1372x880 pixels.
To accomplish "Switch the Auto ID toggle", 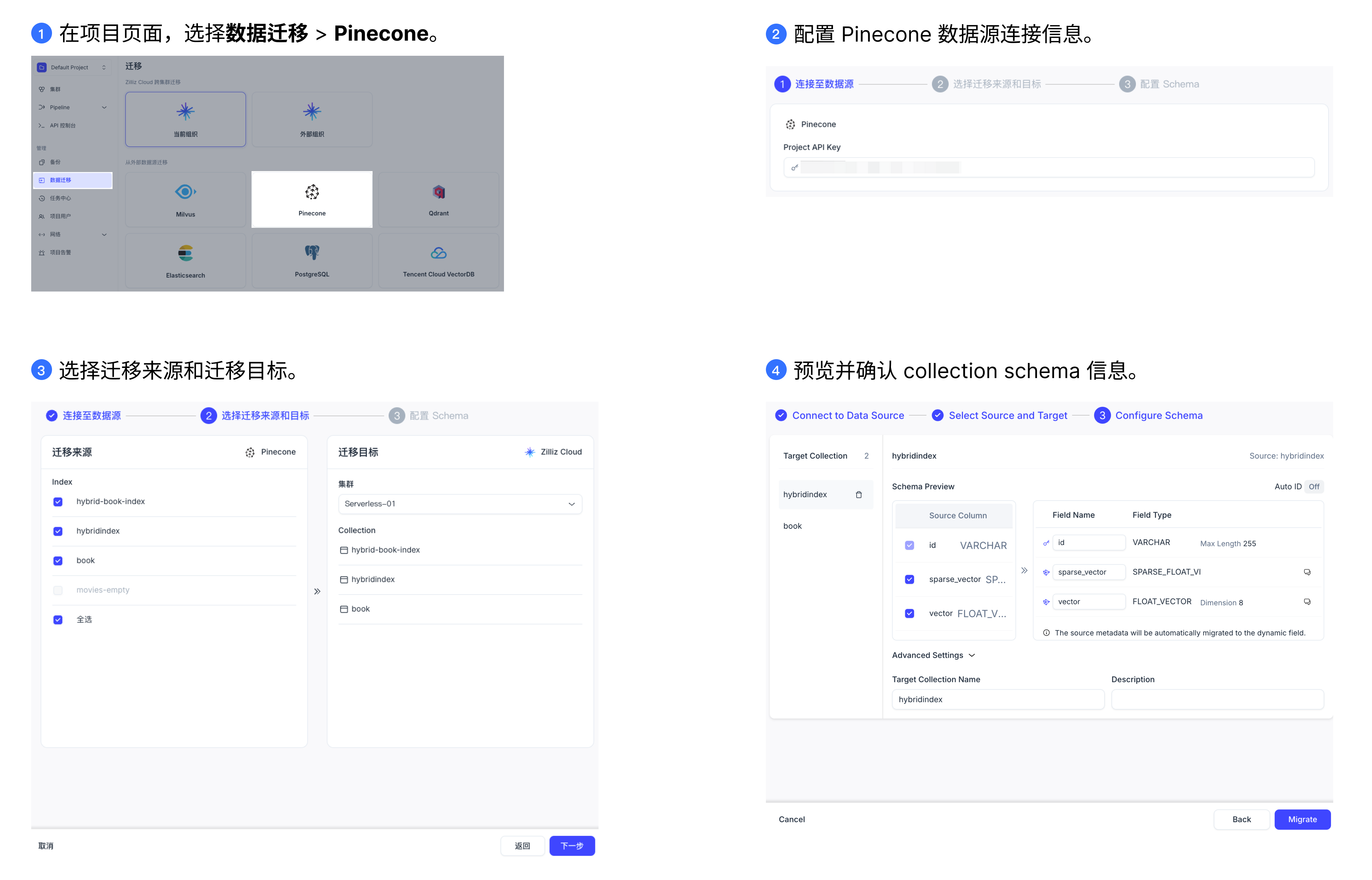I will pyautogui.click(x=1314, y=487).
